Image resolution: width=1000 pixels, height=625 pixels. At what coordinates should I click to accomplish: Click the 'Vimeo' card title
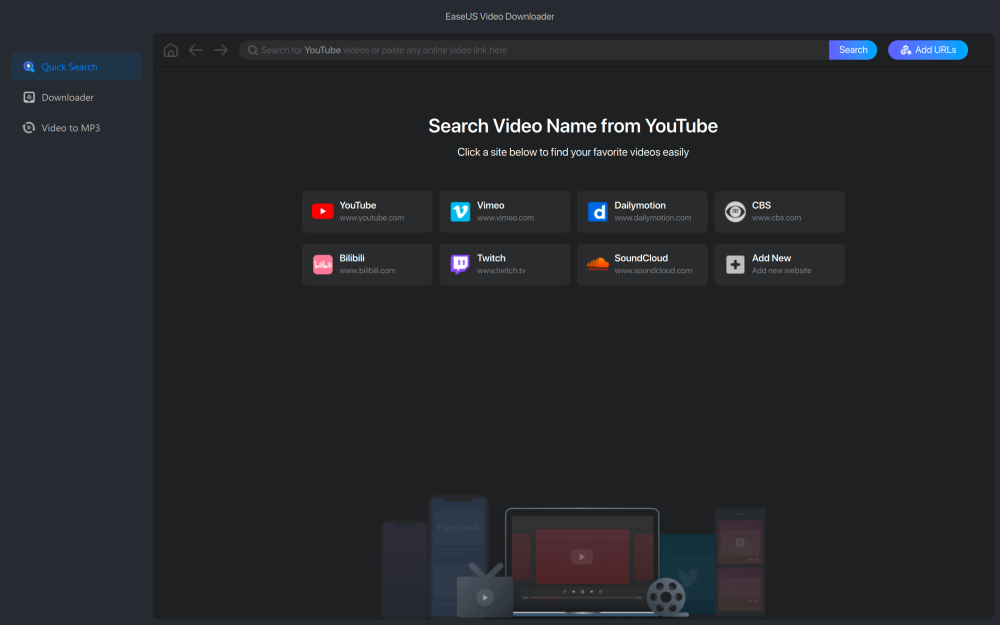point(490,205)
